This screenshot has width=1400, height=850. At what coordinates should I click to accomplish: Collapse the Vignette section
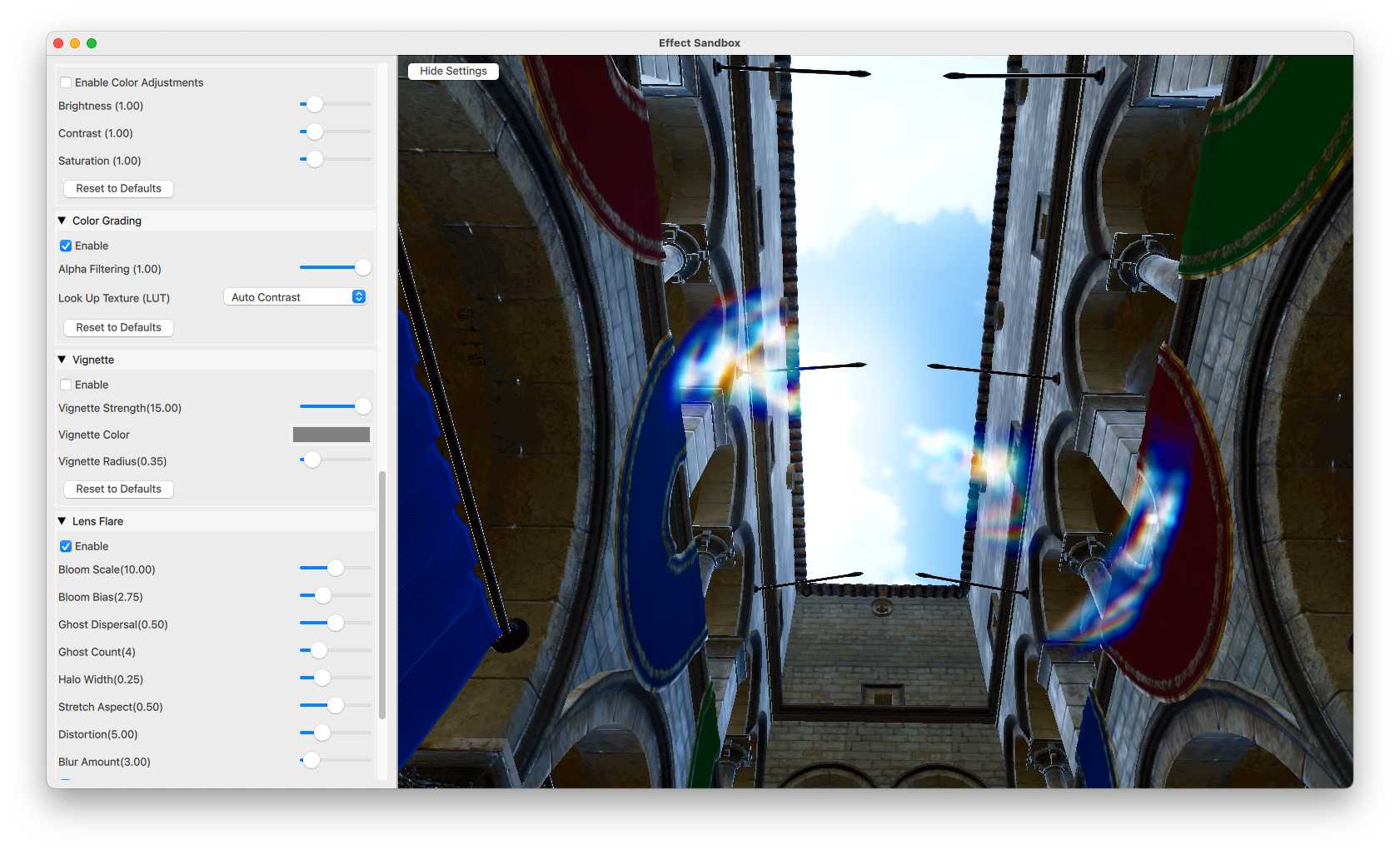pyautogui.click(x=62, y=359)
